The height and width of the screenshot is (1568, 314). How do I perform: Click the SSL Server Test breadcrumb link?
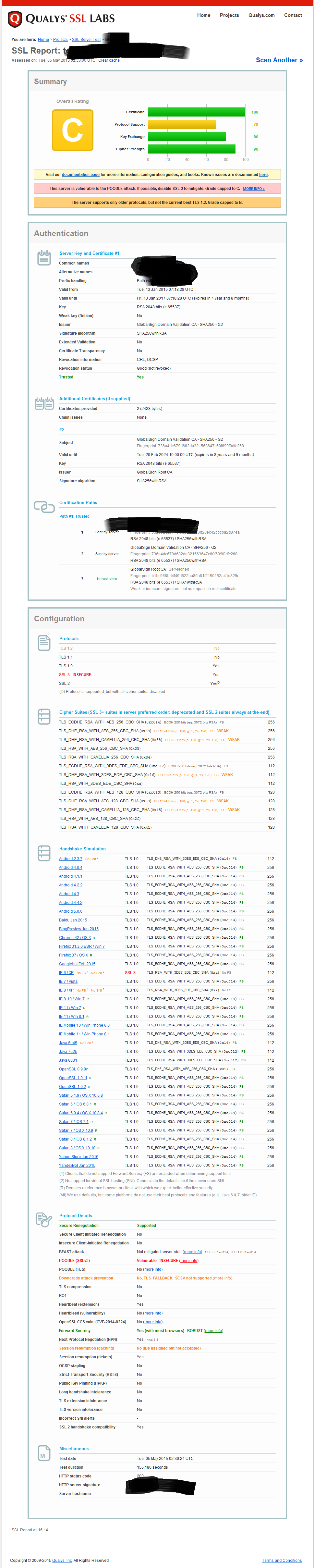pyautogui.click(x=86, y=40)
